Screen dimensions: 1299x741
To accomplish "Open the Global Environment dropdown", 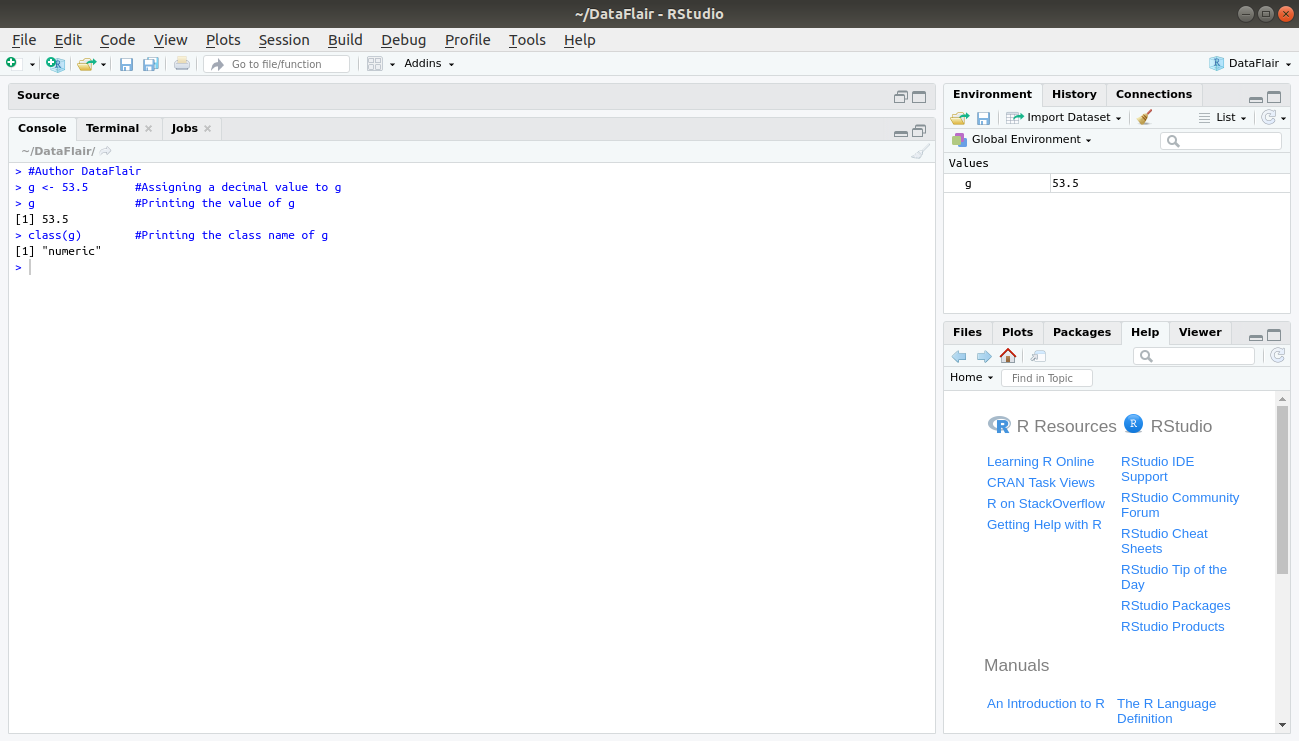I will pyautogui.click(x=1022, y=140).
